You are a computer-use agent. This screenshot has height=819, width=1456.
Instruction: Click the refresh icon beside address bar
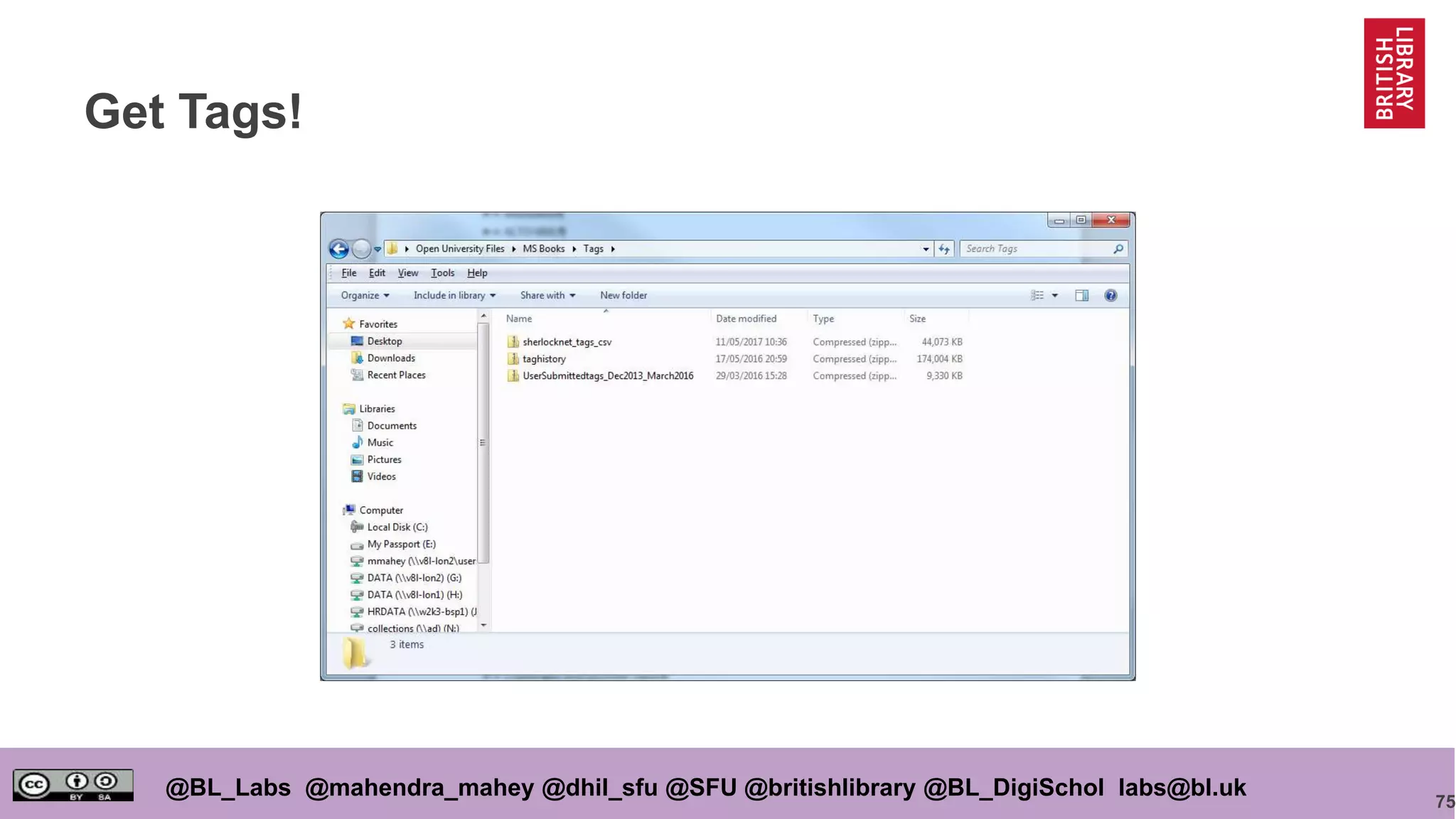tap(944, 249)
